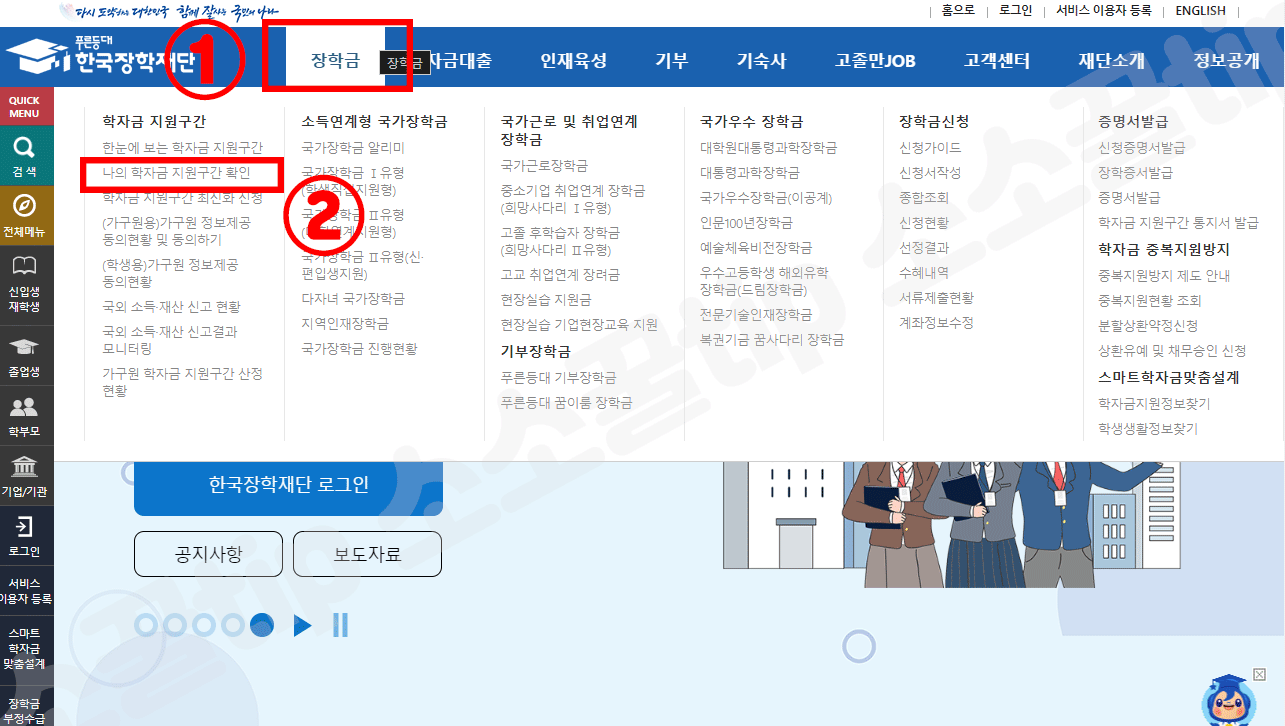Click the 홈으로 link at top
1285x726 pixels.
pyautogui.click(x=958, y=10)
